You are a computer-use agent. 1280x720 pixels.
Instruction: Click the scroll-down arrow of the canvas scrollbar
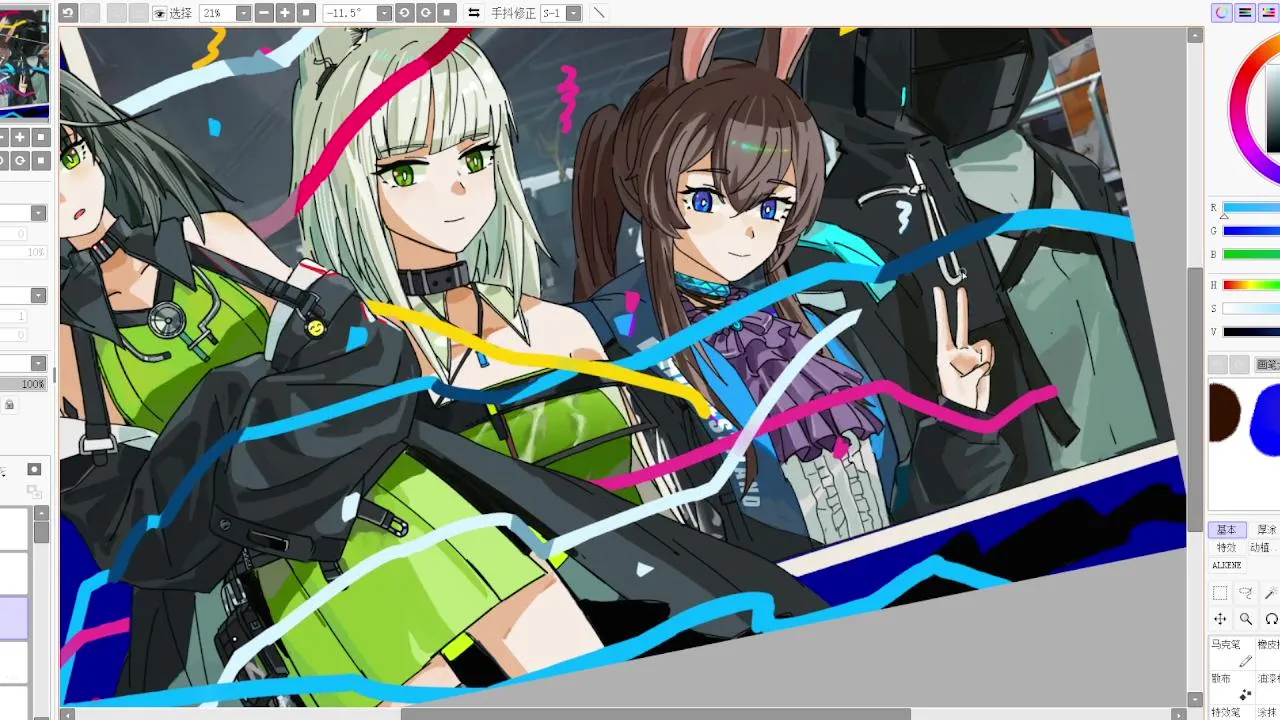click(x=1195, y=699)
